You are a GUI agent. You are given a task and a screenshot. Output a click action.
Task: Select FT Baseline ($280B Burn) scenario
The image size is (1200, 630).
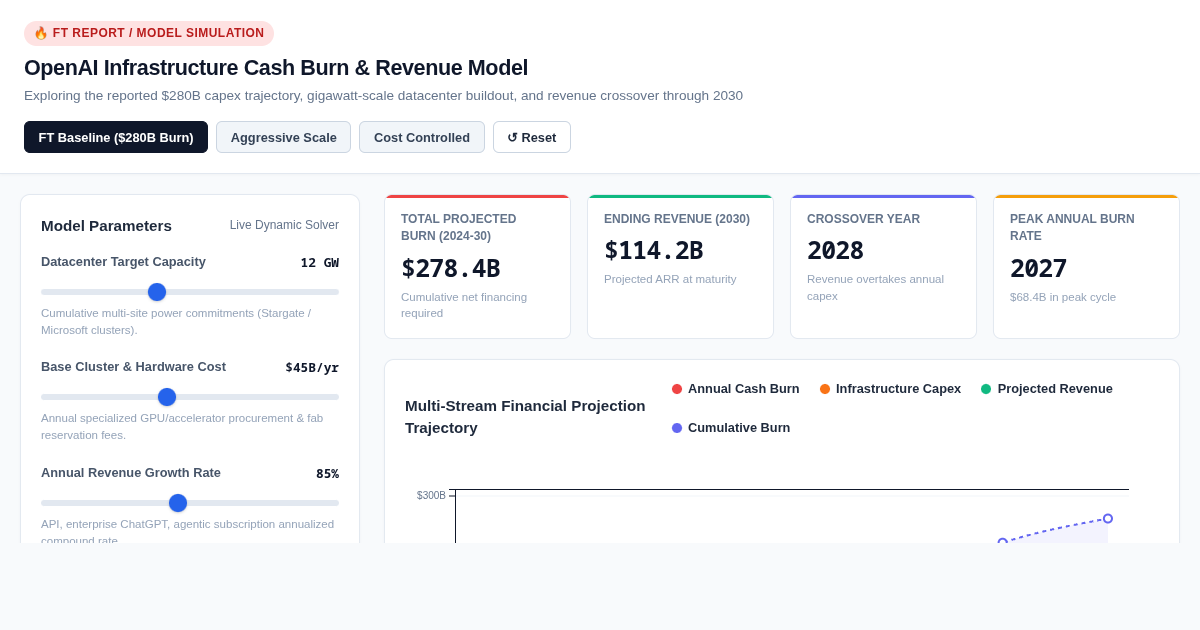(x=116, y=137)
